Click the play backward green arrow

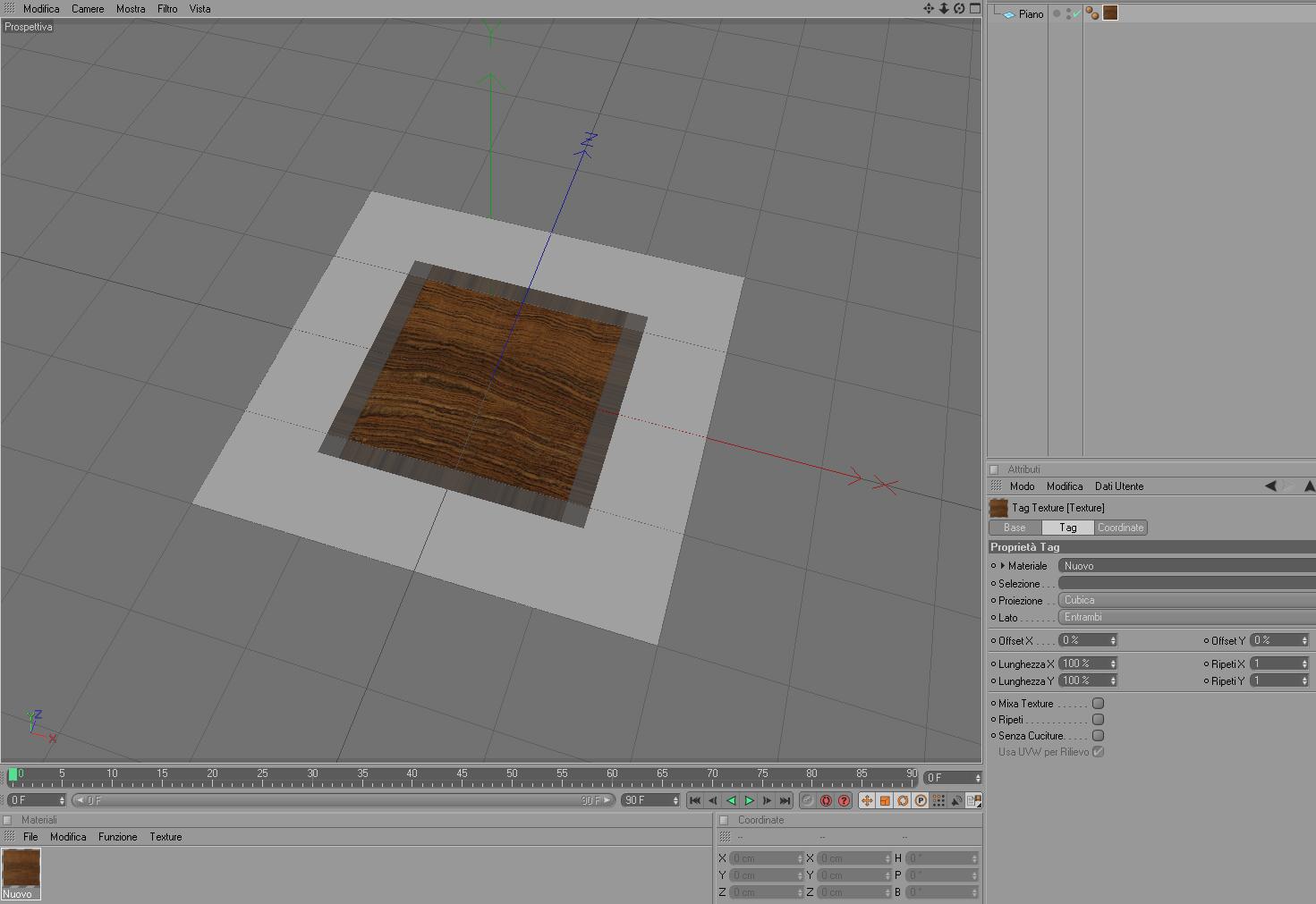click(x=731, y=800)
